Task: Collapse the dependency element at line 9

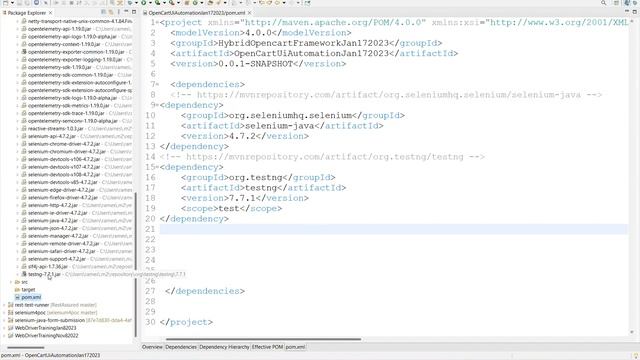Action: (158, 105)
